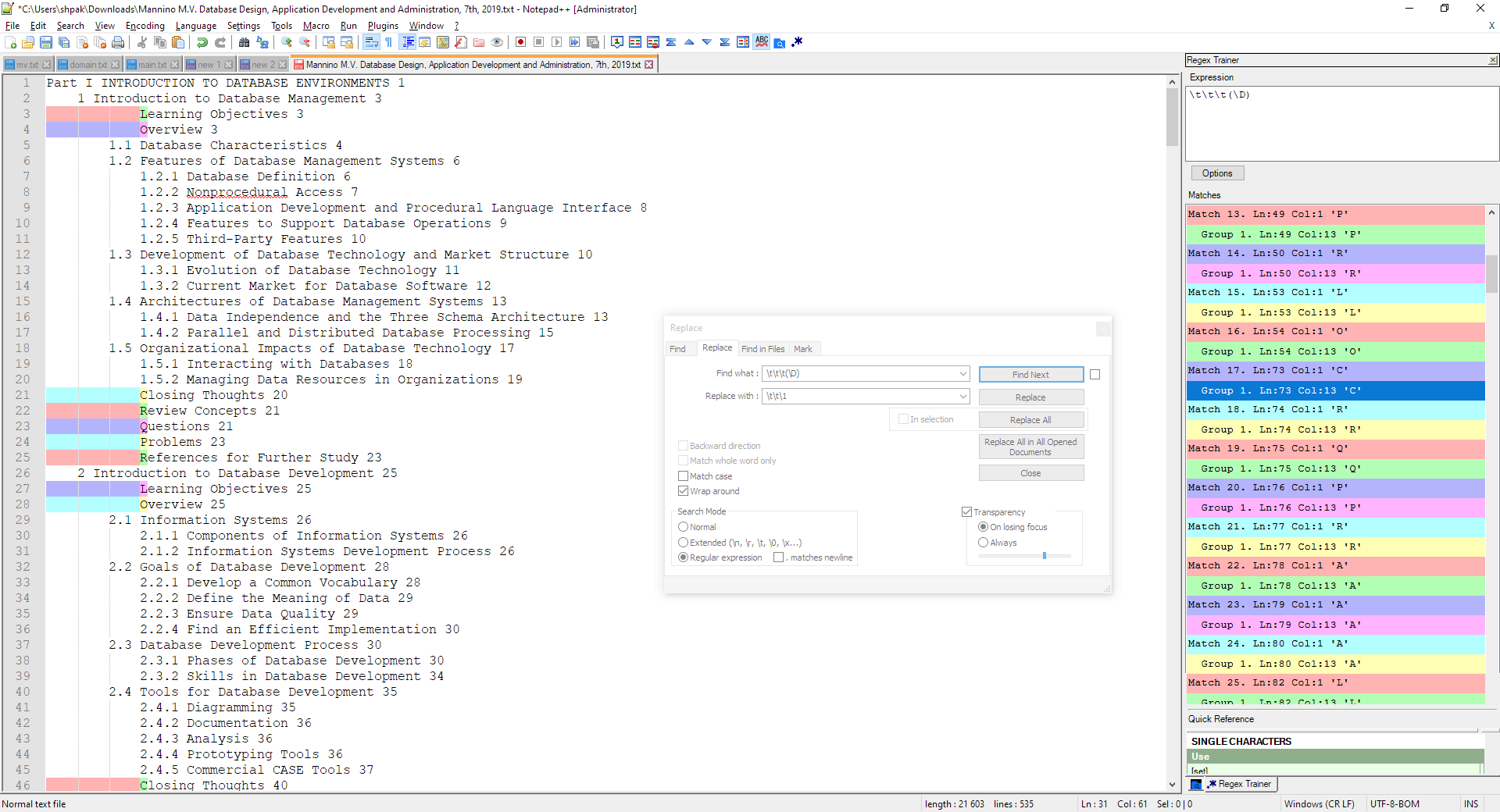Select the Regular expression radio button
Image resolution: width=1500 pixels, height=812 pixels.
(683, 557)
